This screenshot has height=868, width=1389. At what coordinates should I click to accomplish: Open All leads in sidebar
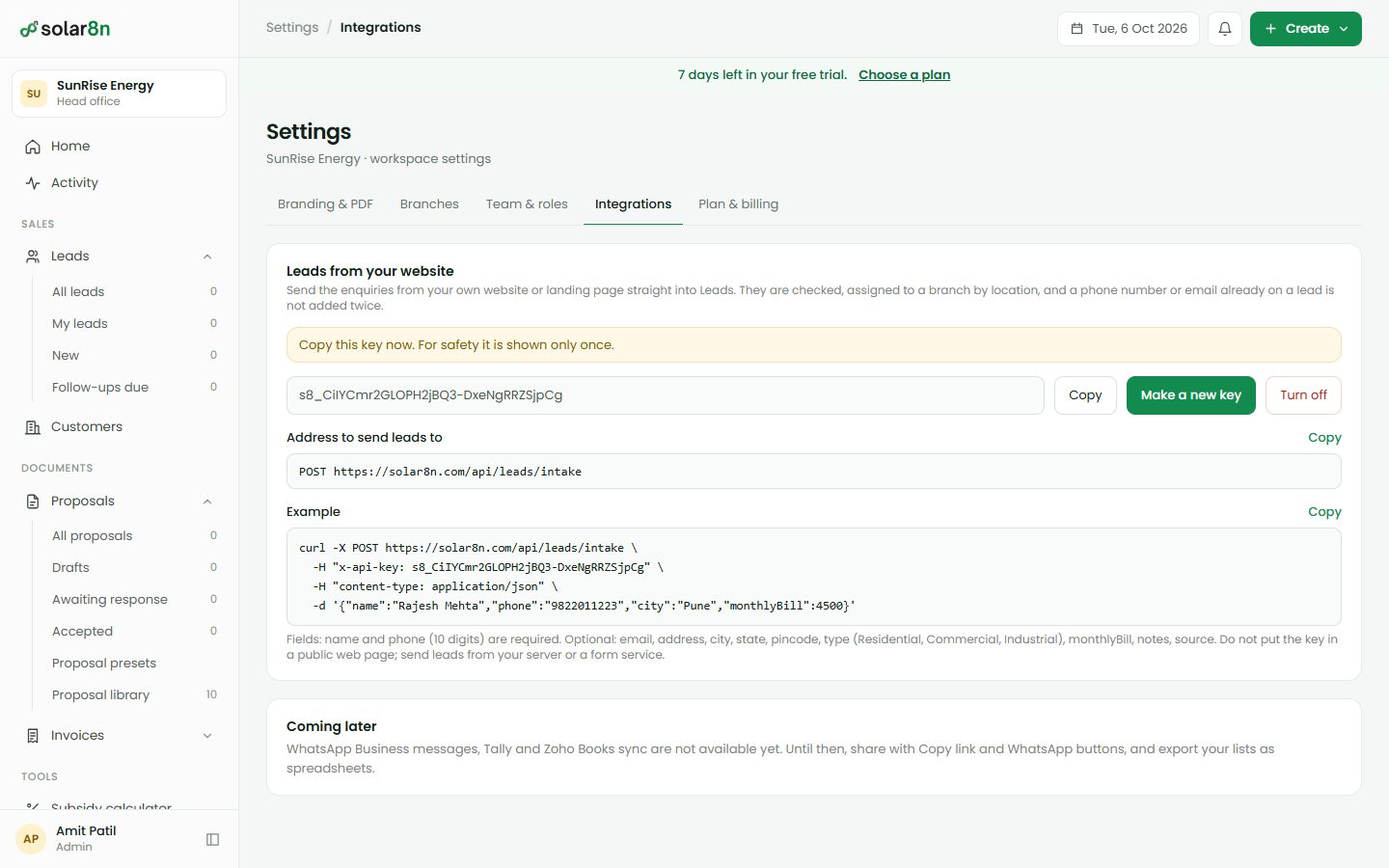[x=133, y=292]
